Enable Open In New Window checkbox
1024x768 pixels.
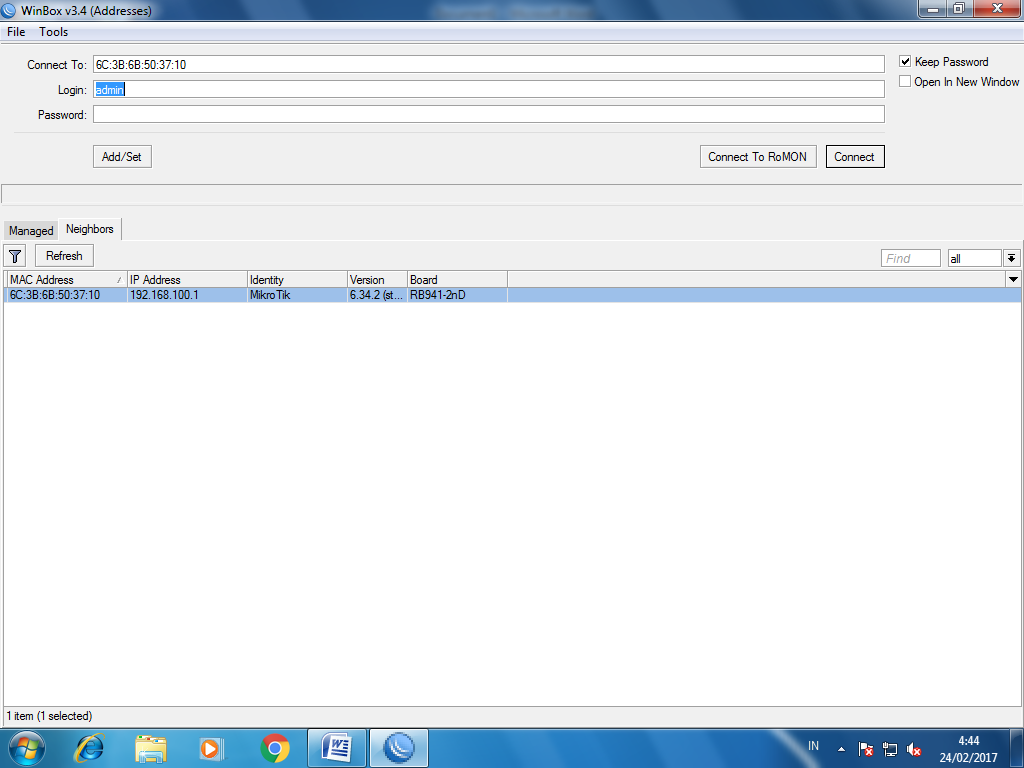click(x=905, y=81)
